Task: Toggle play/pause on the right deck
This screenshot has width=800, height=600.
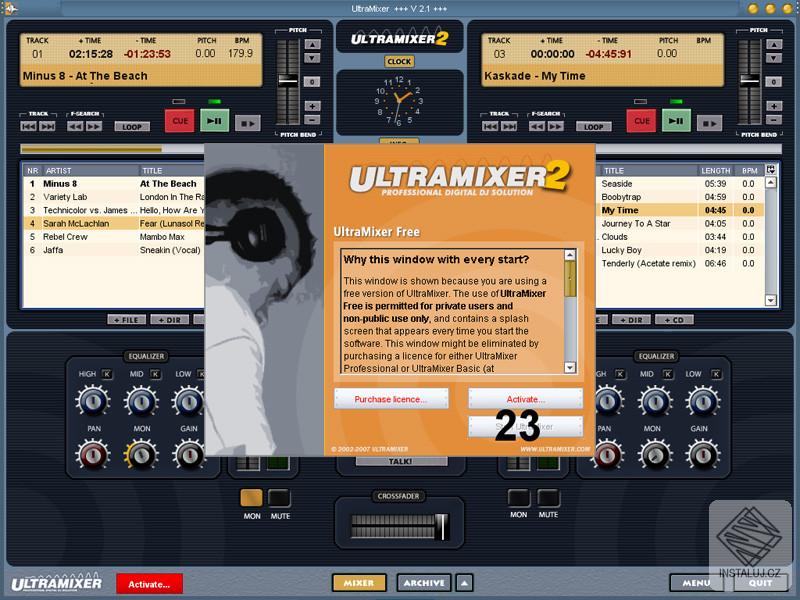Action: pyautogui.click(x=676, y=121)
